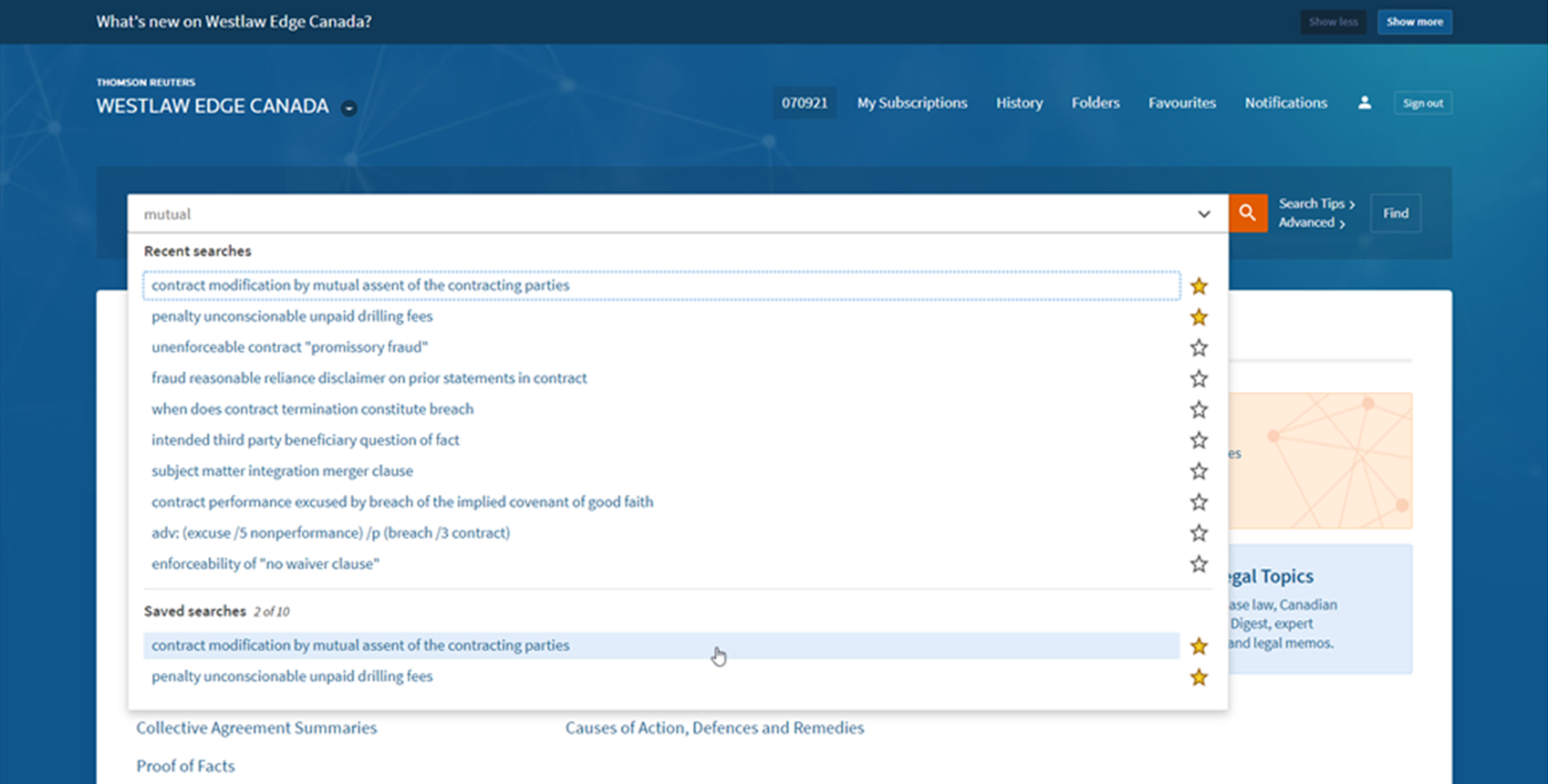
Task: Click the Sign out button
Action: 1423,103
